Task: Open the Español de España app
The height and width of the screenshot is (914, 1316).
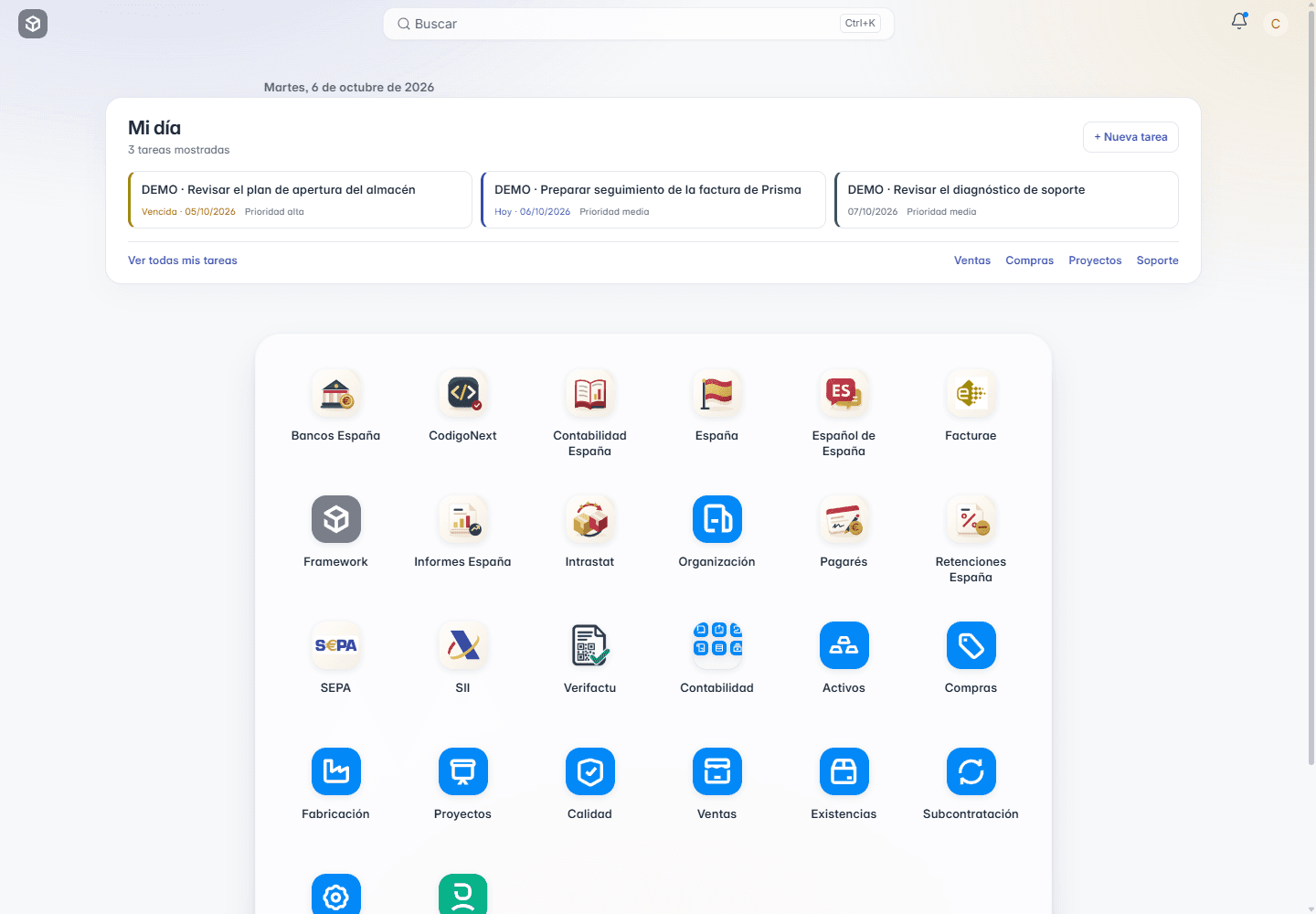Action: (x=844, y=394)
